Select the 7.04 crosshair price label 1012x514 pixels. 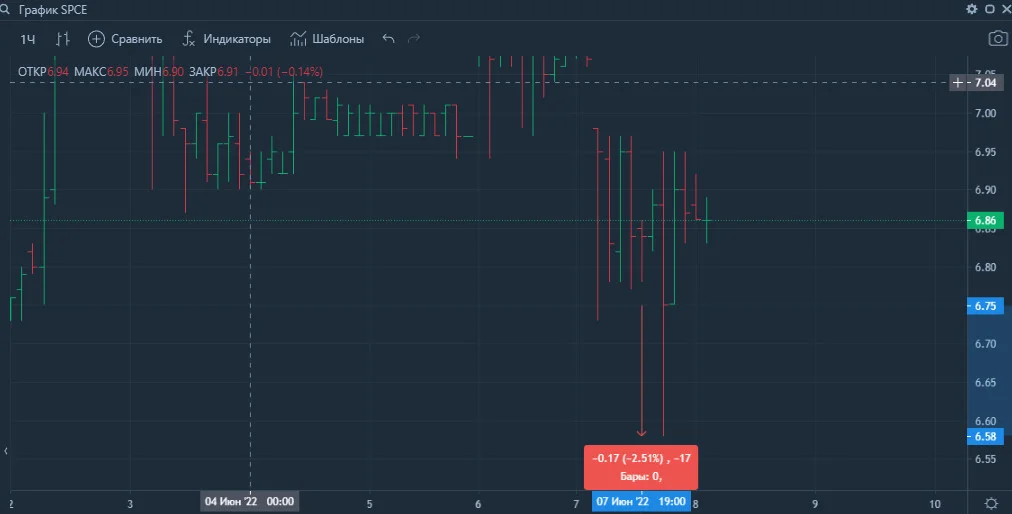pos(986,83)
